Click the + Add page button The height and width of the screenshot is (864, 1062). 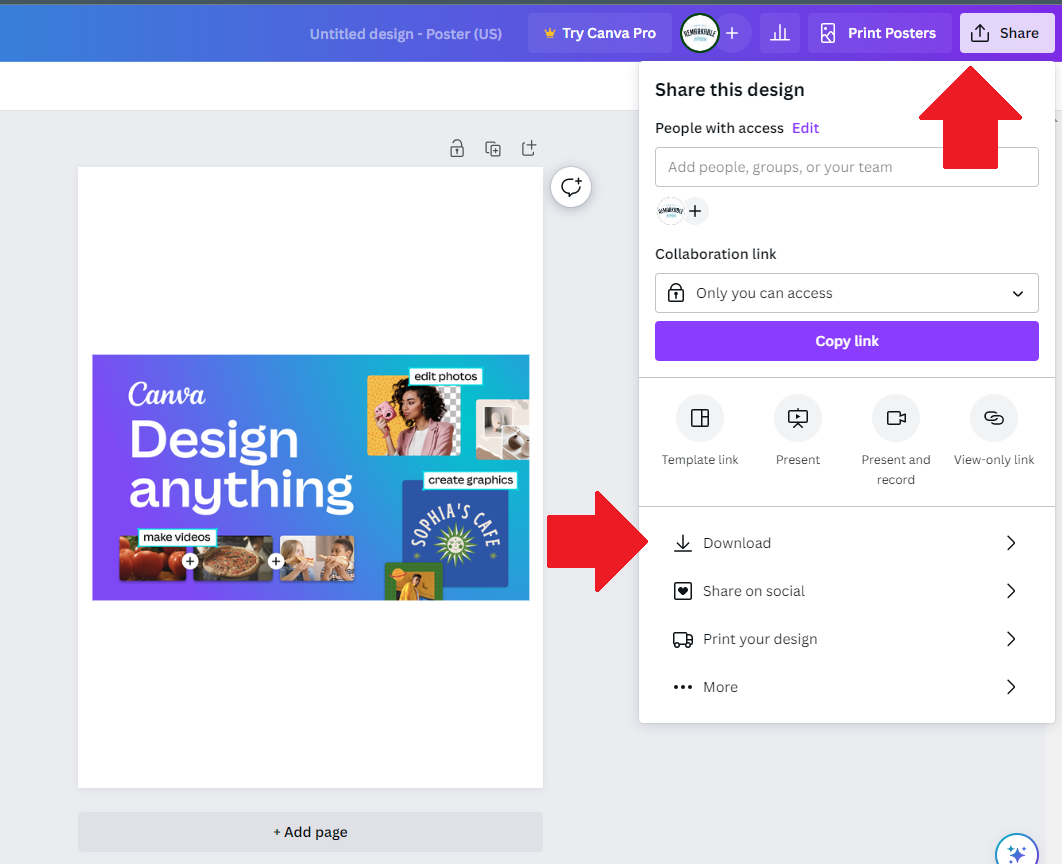tap(310, 832)
